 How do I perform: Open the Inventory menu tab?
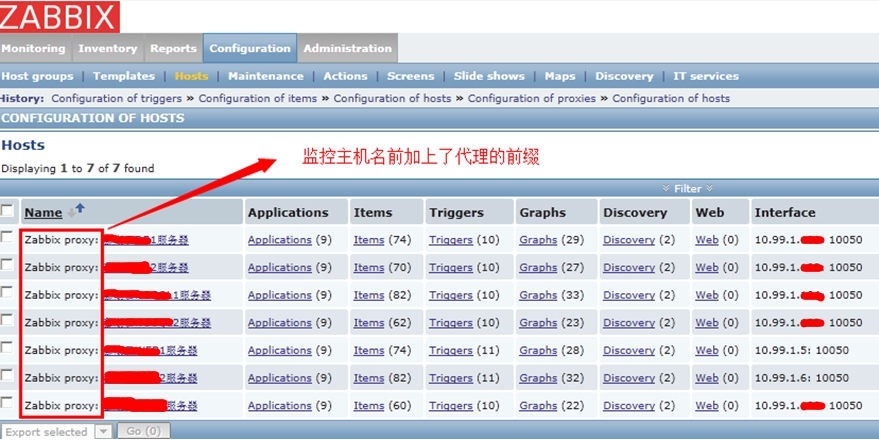click(108, 48)
